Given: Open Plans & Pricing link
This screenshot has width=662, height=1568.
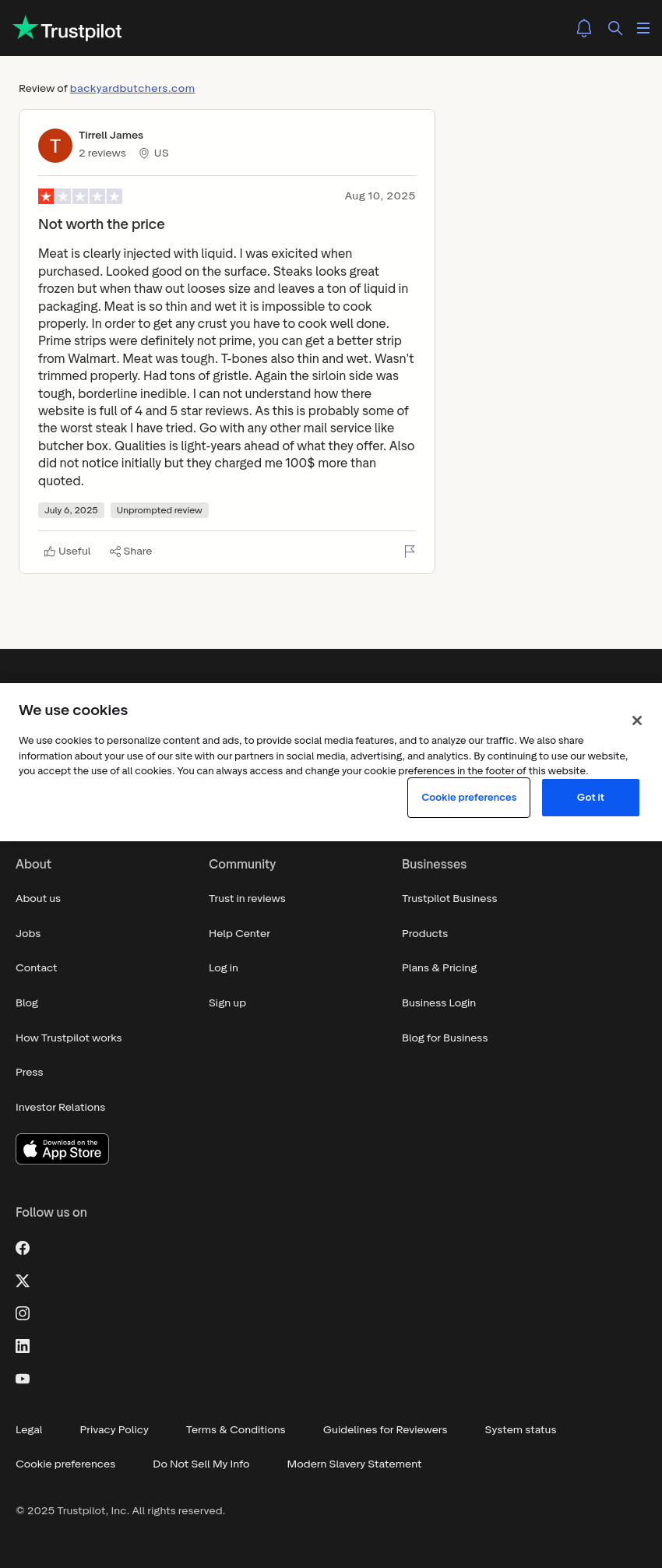Looking at the screenshot, I should [x=439, y=968].
